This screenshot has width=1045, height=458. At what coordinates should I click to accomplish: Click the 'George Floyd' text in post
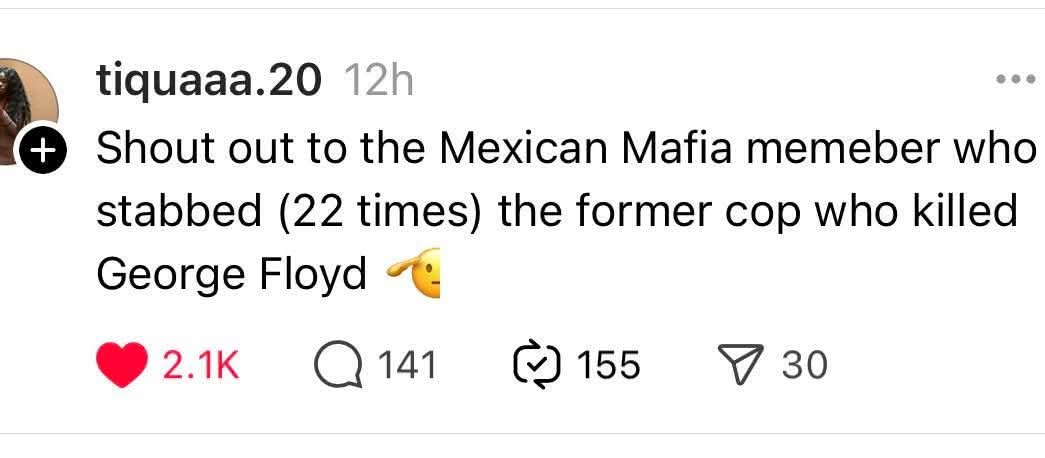point(232,275)
